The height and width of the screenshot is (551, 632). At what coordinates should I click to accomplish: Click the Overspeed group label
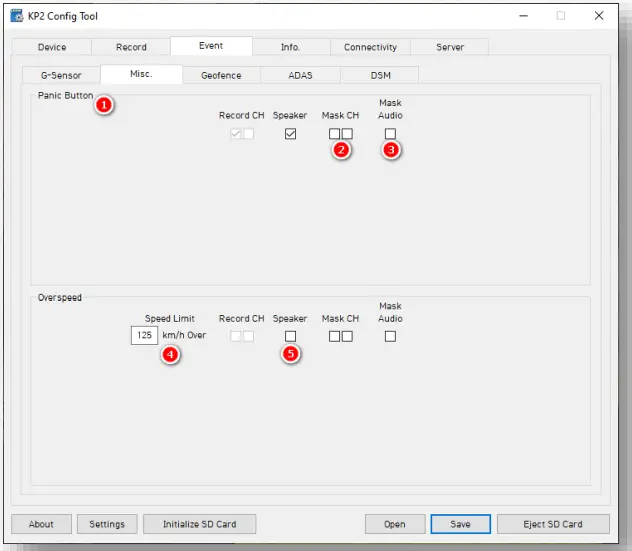60,297
